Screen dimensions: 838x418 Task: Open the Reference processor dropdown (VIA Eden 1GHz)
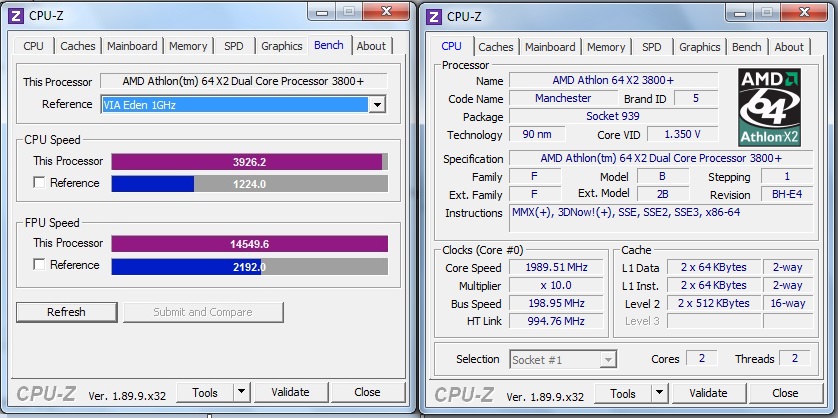377,105
